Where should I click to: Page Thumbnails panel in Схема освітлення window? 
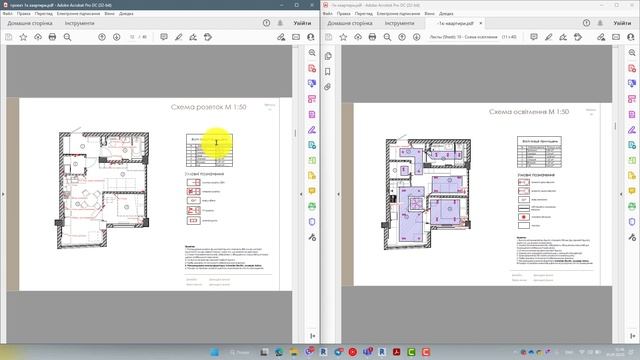[328, 56]
